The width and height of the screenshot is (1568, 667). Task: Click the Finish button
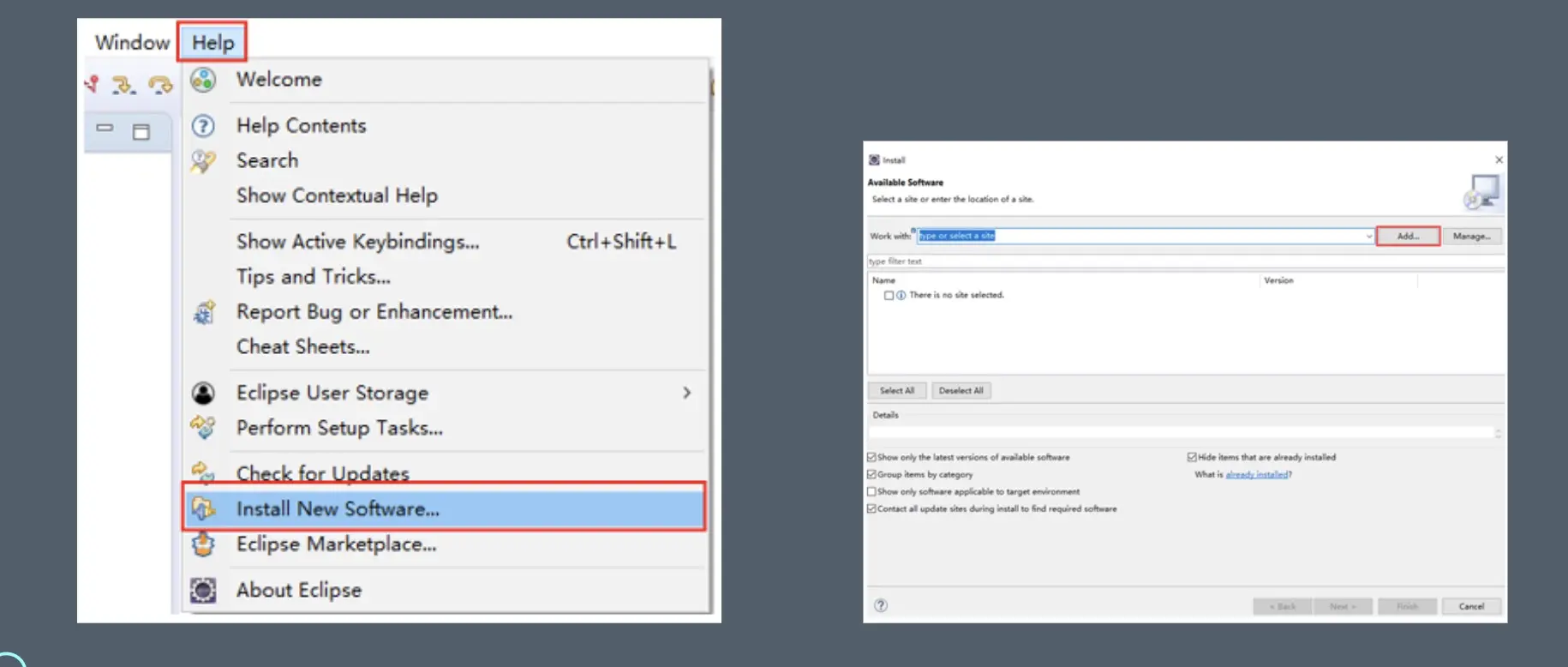click(x=1407, y=606)
